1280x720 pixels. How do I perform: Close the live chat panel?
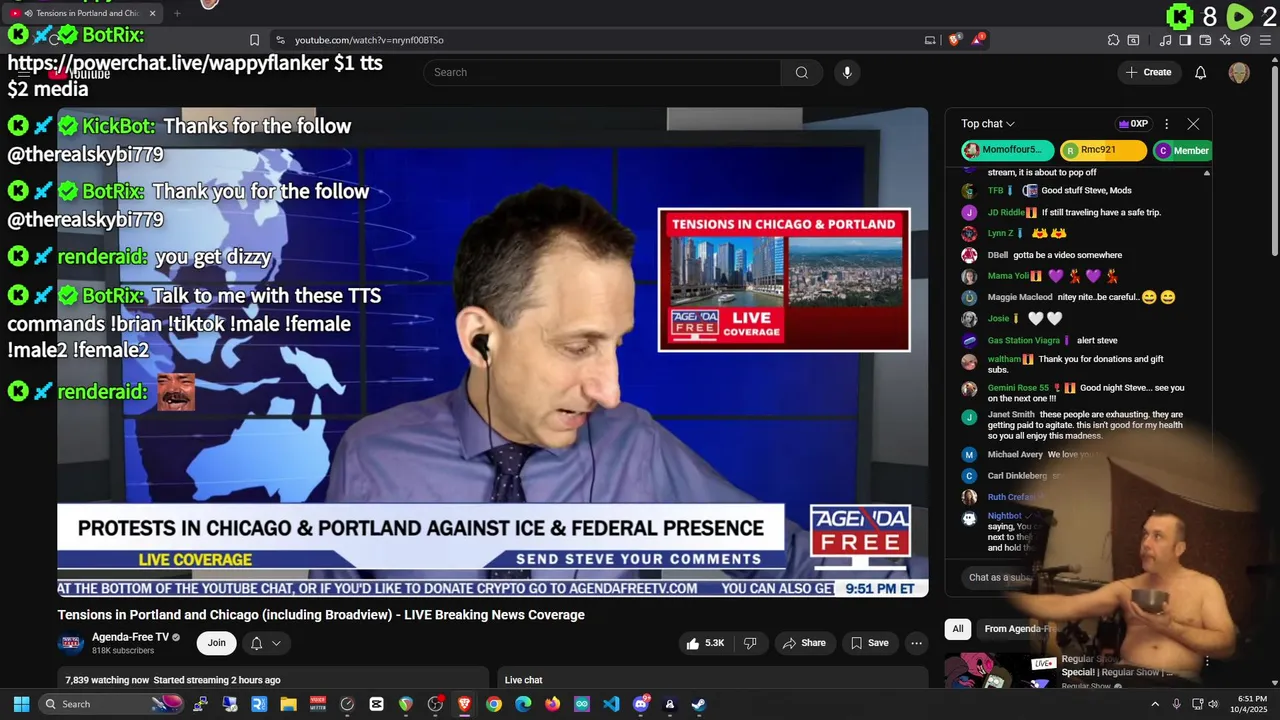click(1193, 124)
